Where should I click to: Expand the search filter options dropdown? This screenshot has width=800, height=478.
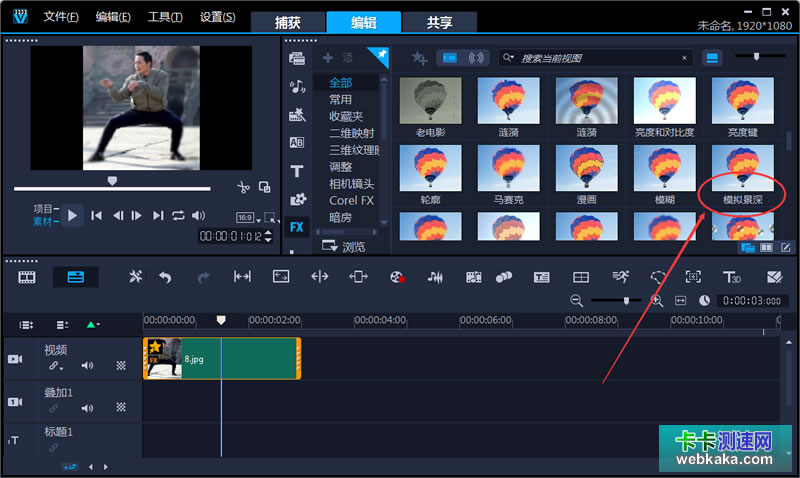coord(510,59)
